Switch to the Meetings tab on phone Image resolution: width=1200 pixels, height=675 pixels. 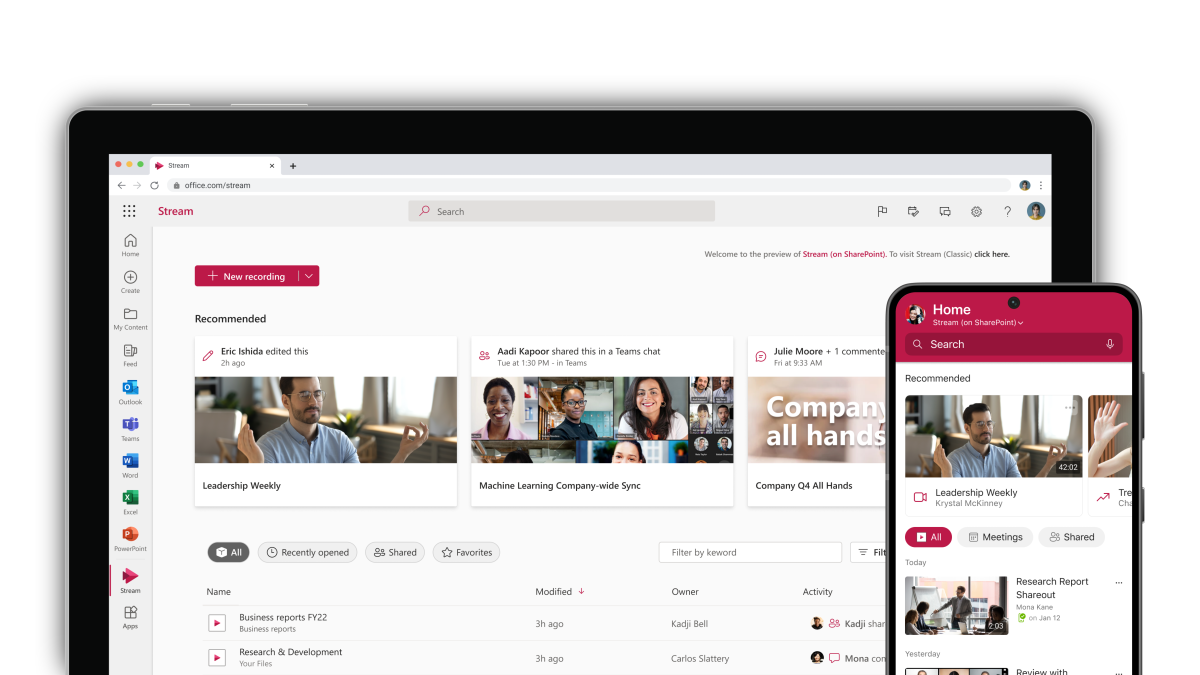[995, 537]
